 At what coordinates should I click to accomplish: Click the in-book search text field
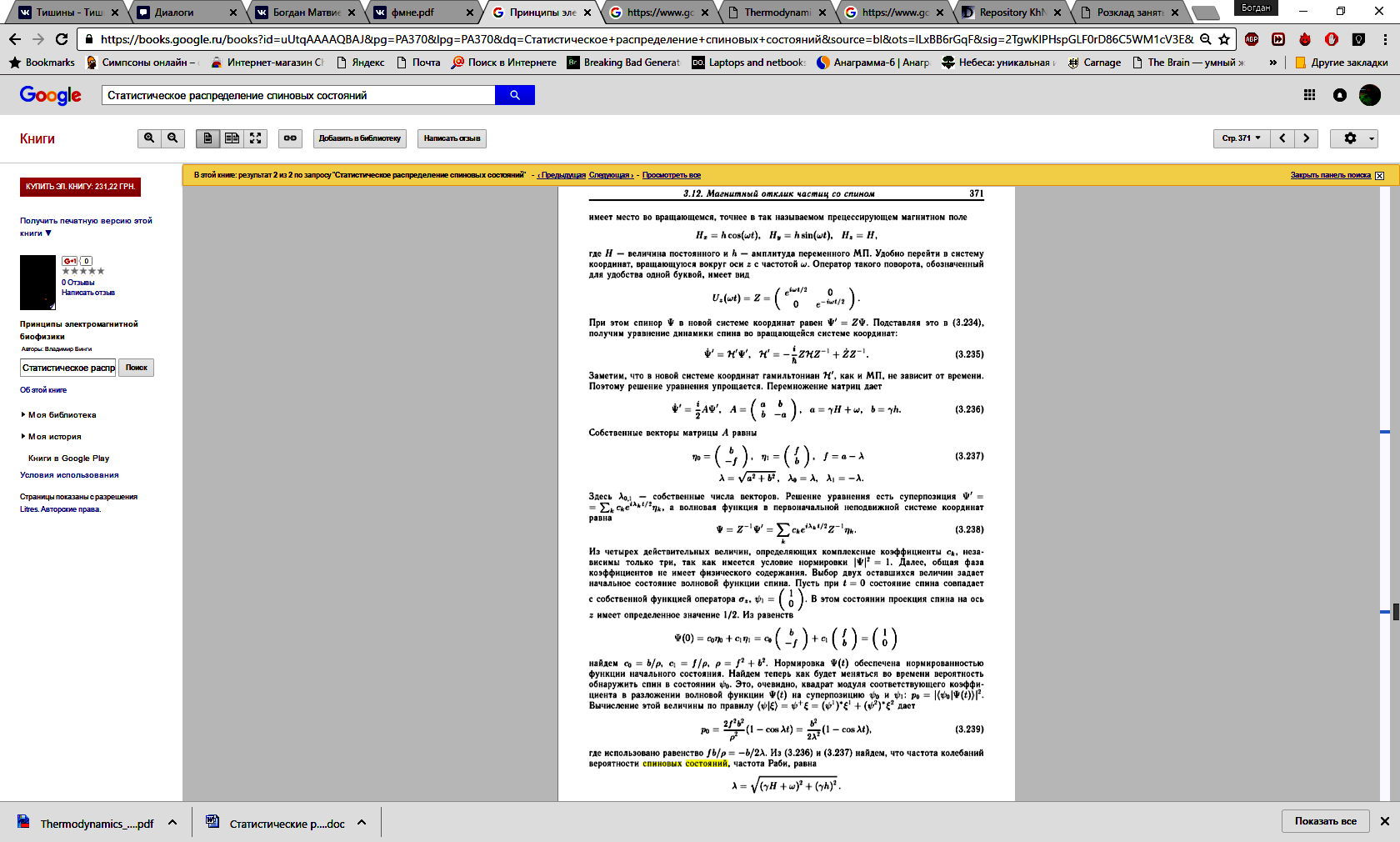(68, 368)
